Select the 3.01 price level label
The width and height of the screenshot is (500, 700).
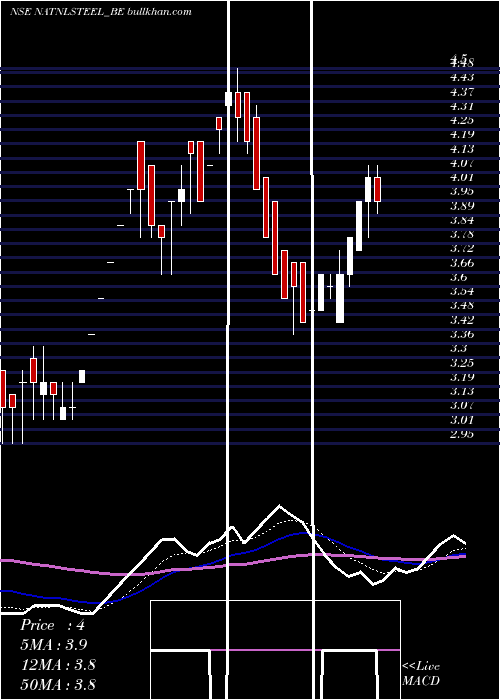(x=462, y=420)
